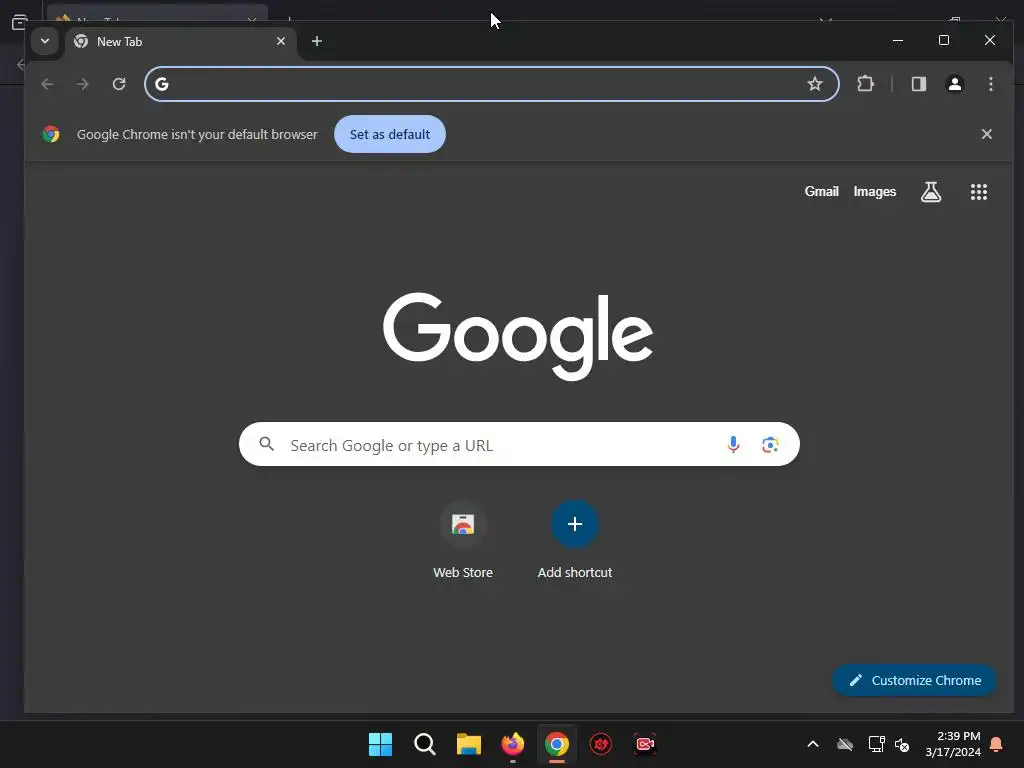1024x768 pixels.
Task: Open the Google apps grid
Action: [x=978, y=191]
